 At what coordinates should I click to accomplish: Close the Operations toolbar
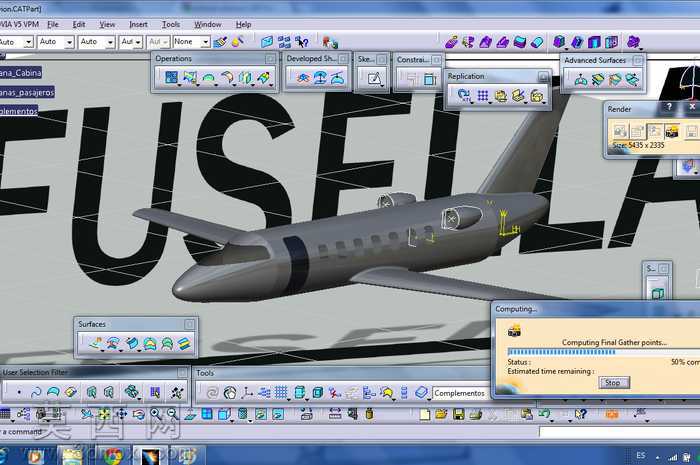point(270,59)
